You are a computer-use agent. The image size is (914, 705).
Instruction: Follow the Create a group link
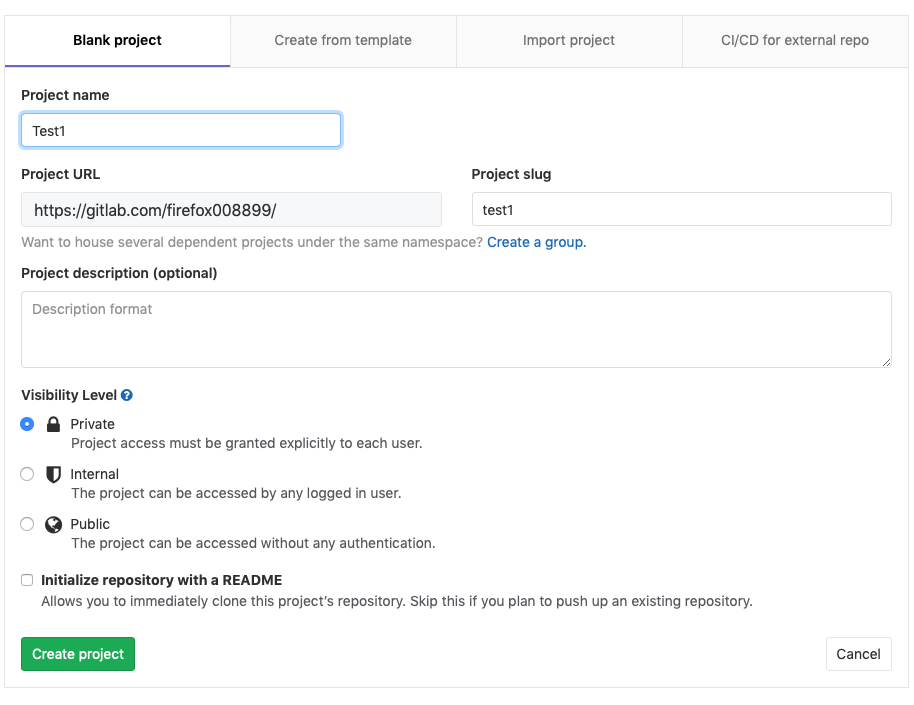(x=537, y=243)
